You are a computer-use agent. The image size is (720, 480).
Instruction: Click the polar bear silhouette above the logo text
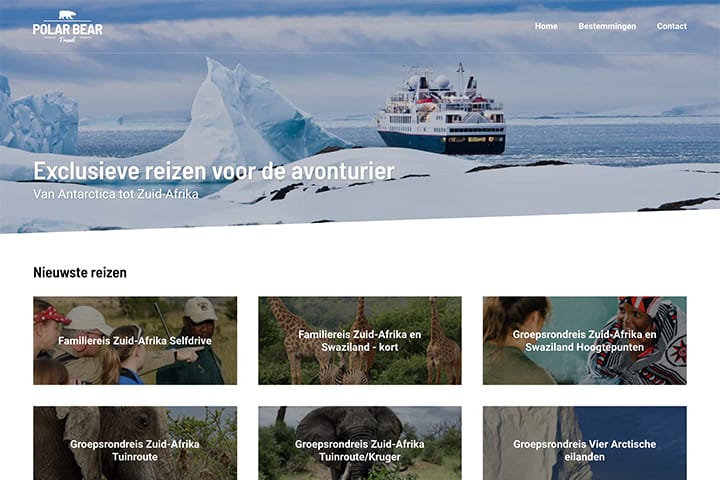[68, 15]
